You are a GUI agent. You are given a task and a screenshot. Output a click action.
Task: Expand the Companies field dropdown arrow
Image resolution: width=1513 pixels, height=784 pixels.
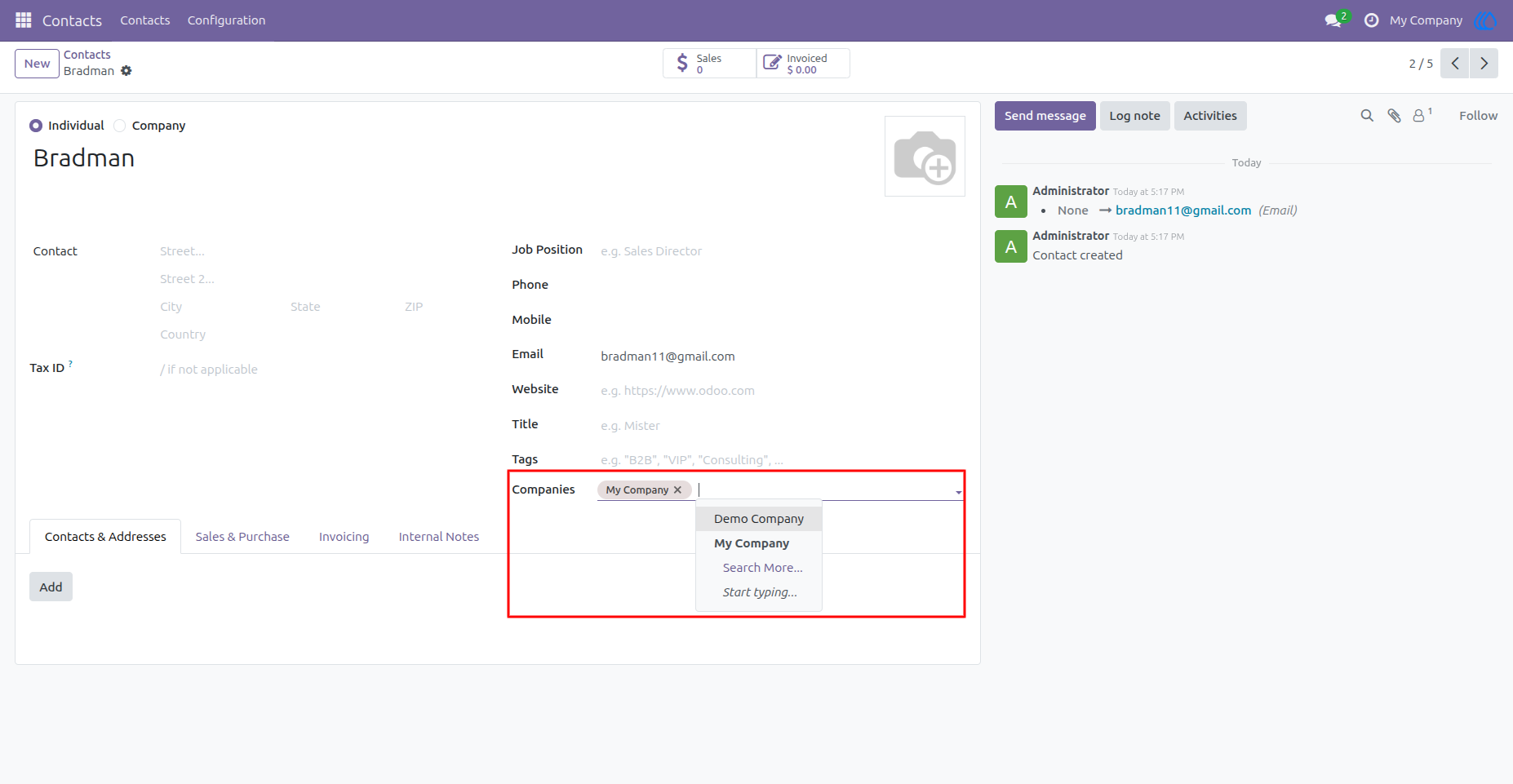958,492
